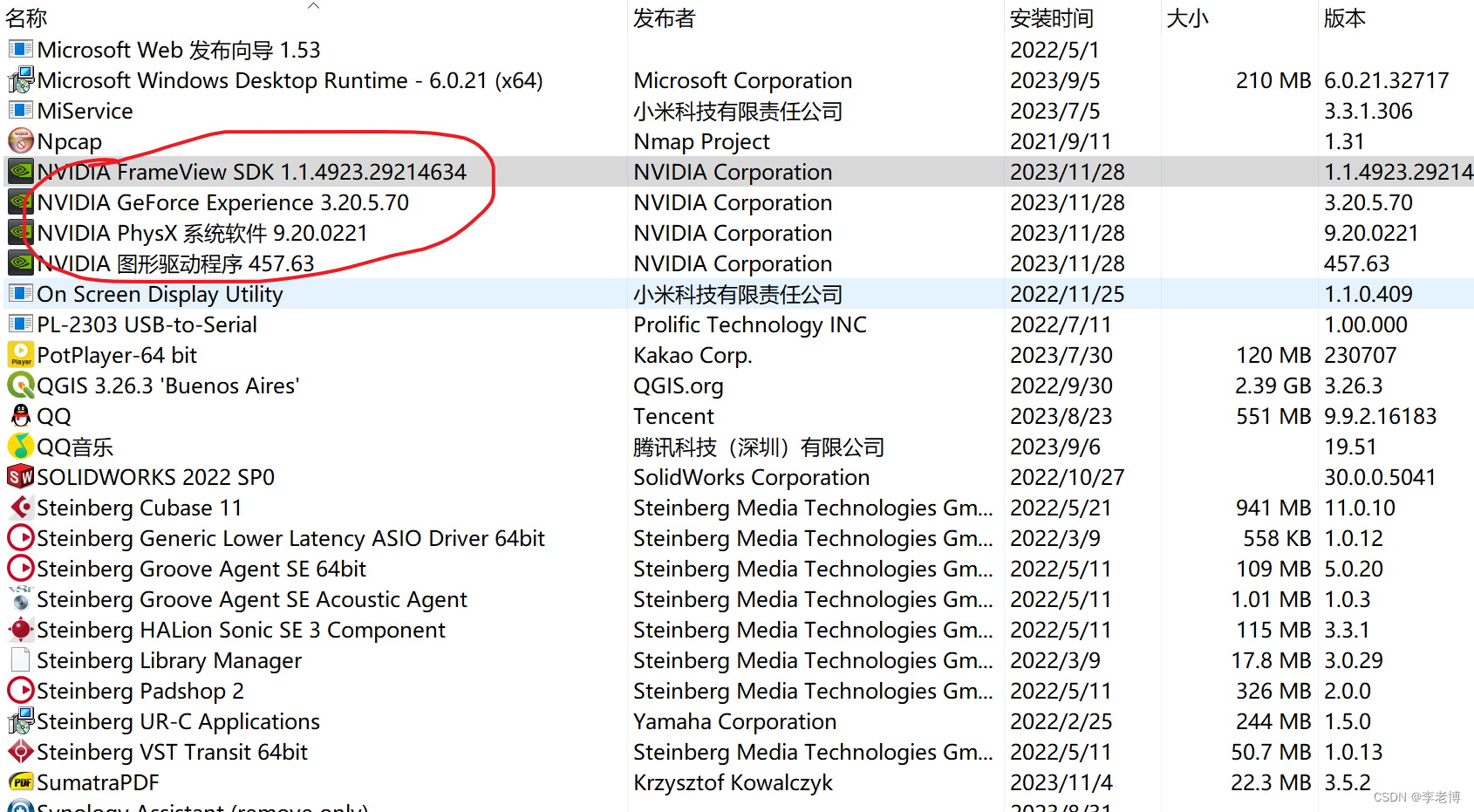Click the NVIDIA GeForce Experience icon
The height and width of the screenshot is (812, 1474).
21,201
